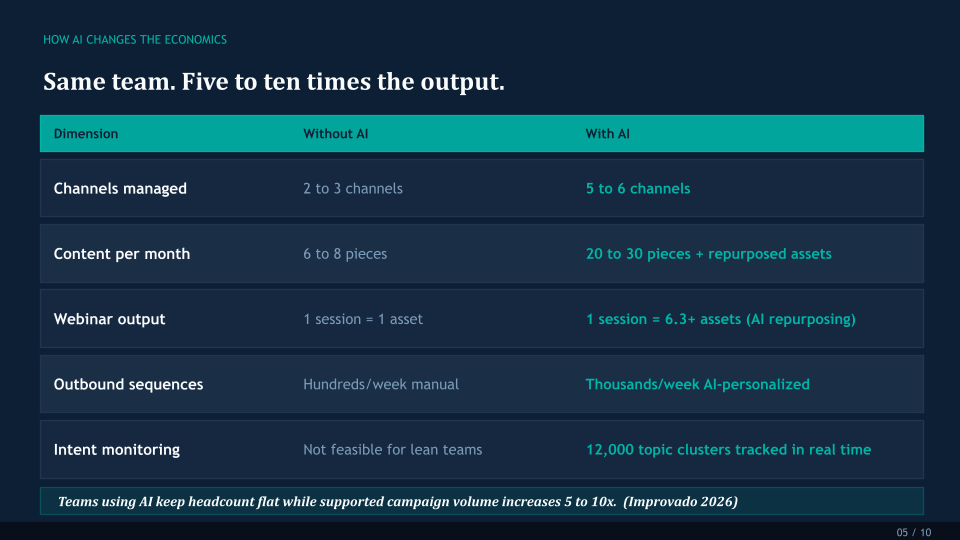Screen dimensions: 960x540
Task: Click the "HOW AI CHANGES THE ECONOMICS" section label
Action: [x=135, y=40]
